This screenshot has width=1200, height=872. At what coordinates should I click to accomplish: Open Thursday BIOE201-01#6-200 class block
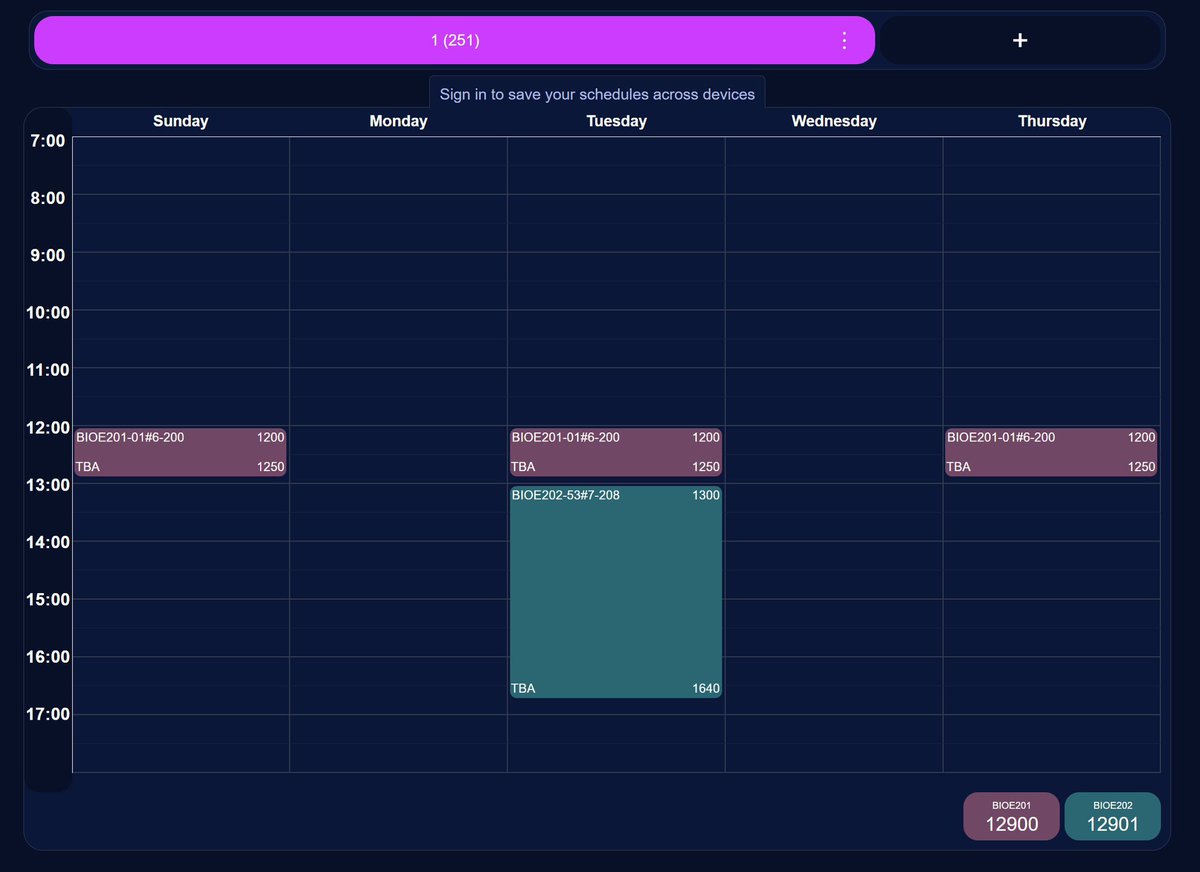click(x=1051, y=452)
